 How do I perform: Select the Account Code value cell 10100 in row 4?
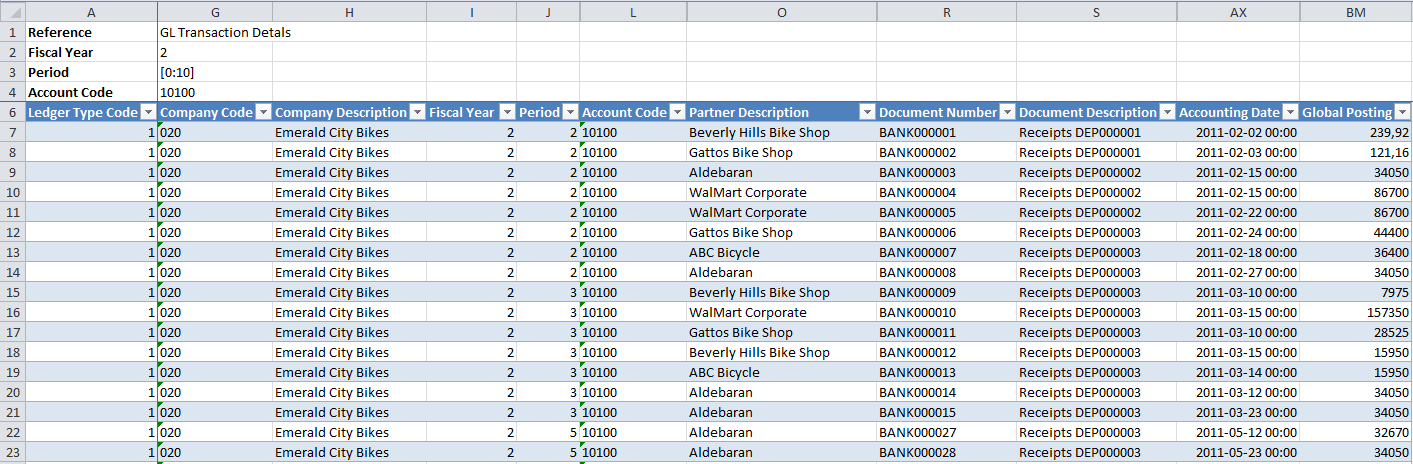pos(177,92)
